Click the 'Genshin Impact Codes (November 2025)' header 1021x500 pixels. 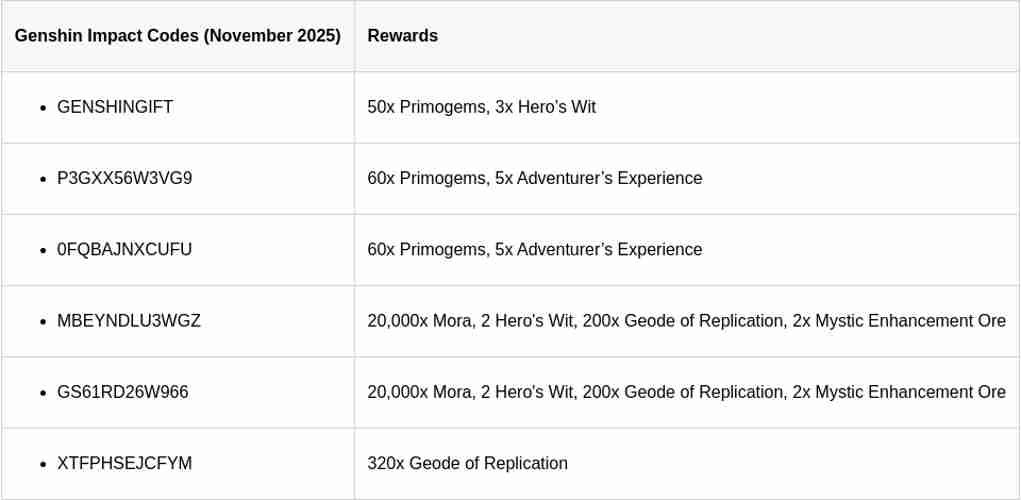tap(177, 36)
